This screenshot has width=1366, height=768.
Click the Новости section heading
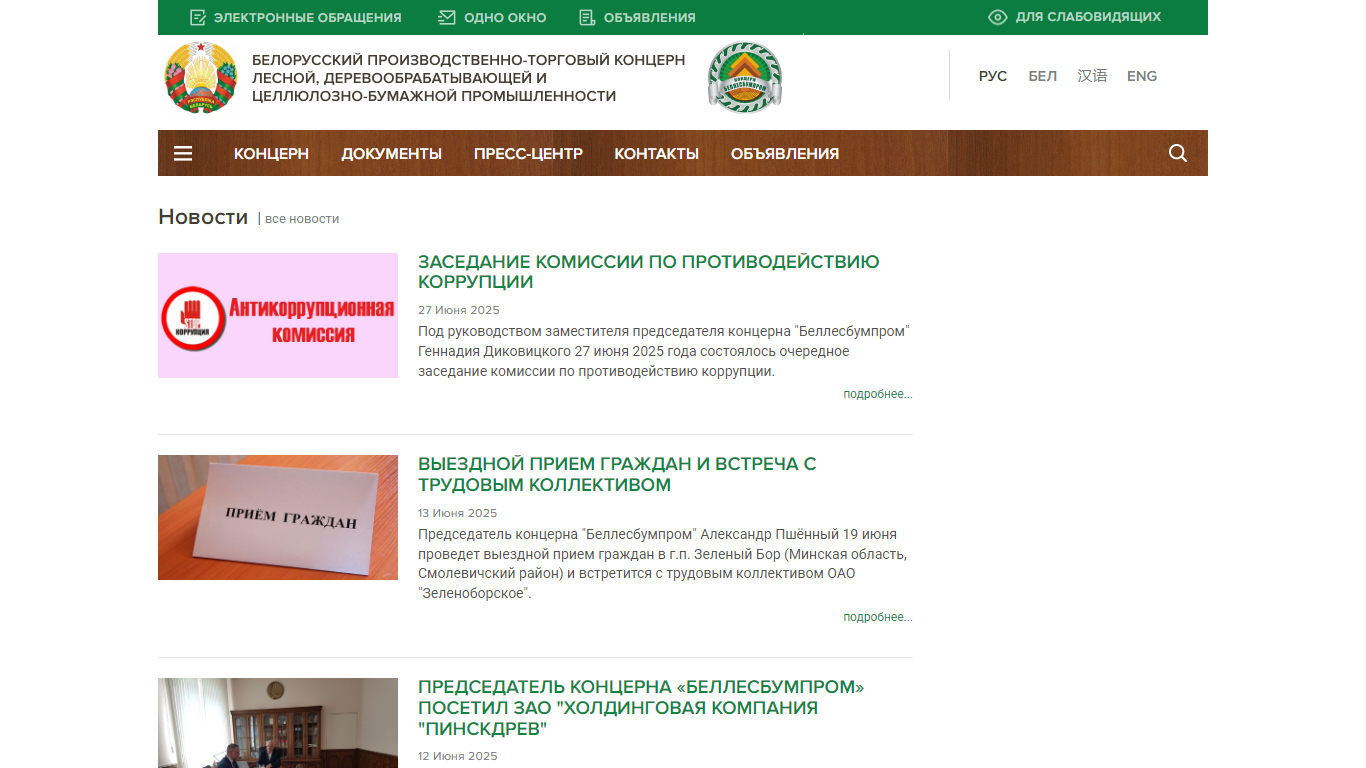[x=203, y=217]
